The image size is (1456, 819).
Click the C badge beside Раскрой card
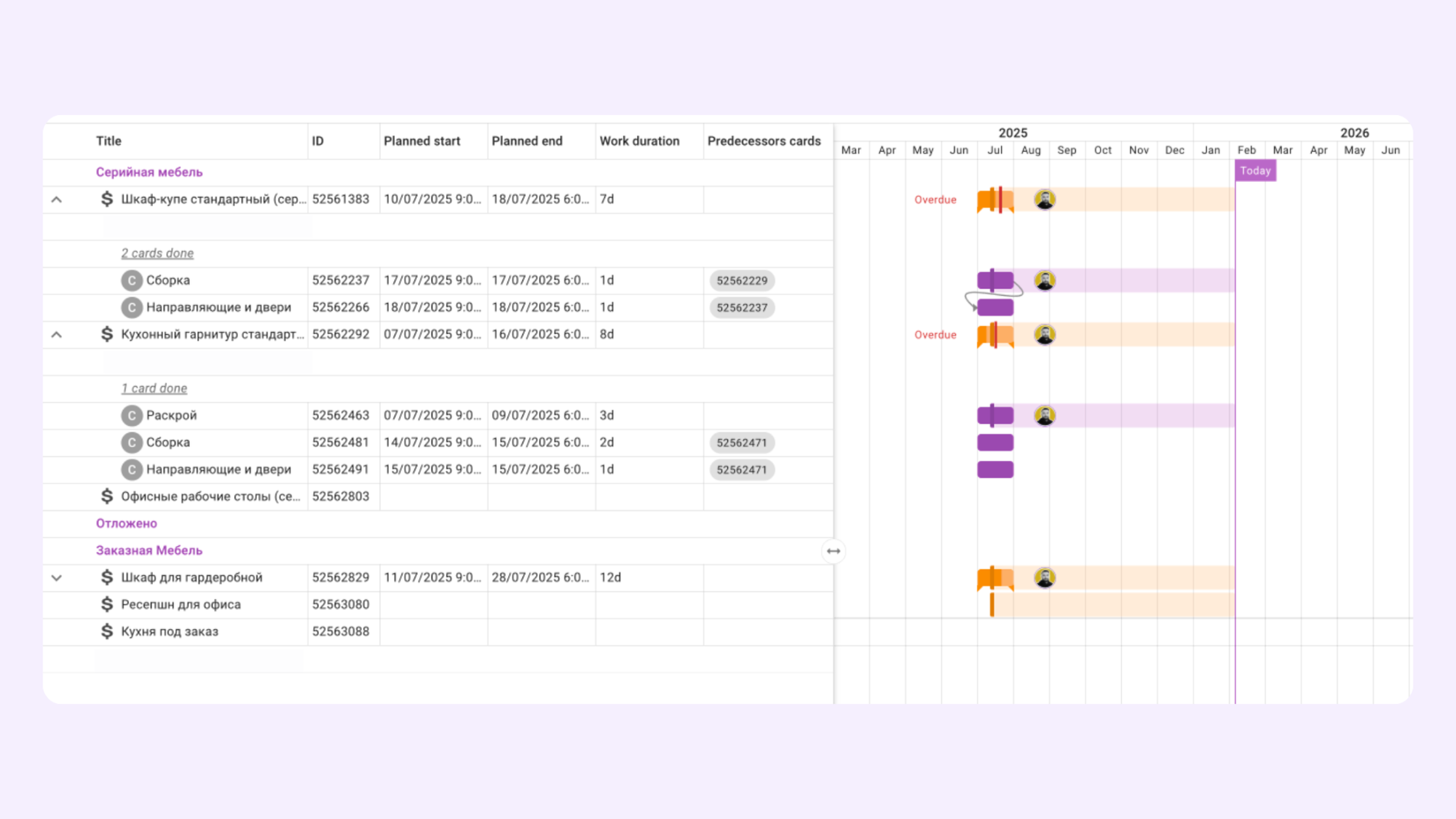[131, 416]
